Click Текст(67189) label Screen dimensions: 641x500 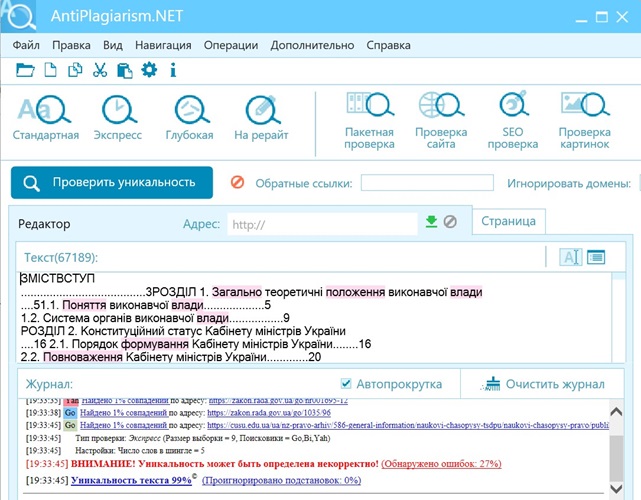point(61,258)
